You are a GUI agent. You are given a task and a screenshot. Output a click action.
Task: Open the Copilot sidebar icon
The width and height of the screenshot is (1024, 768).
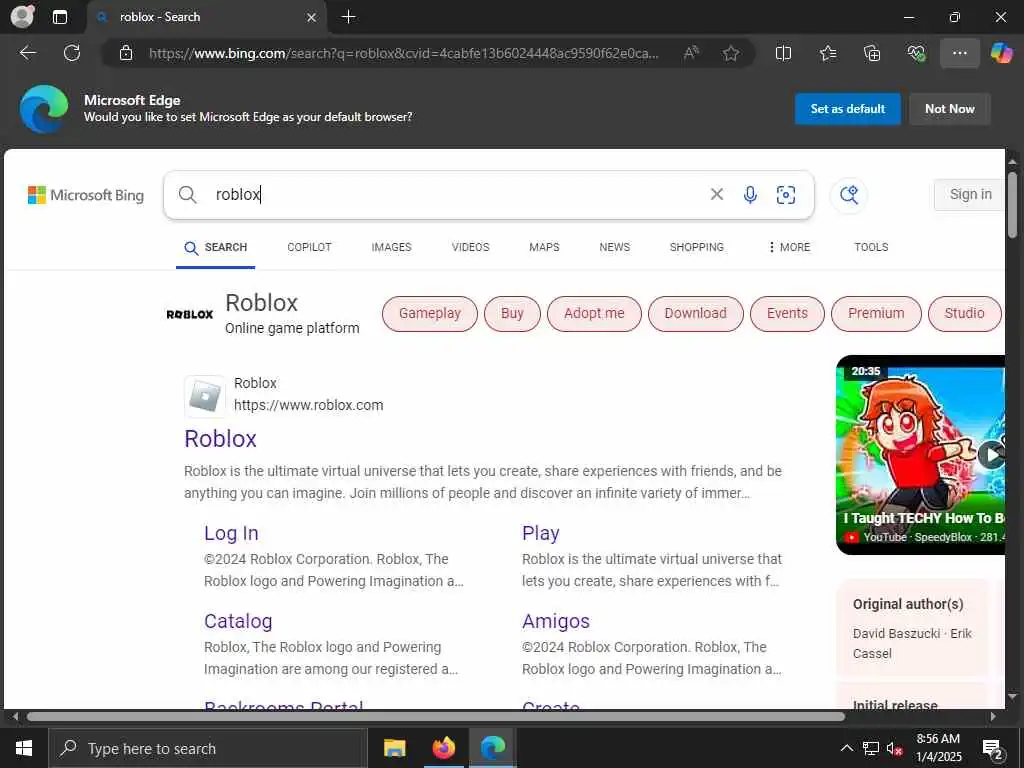point(1001,53)
